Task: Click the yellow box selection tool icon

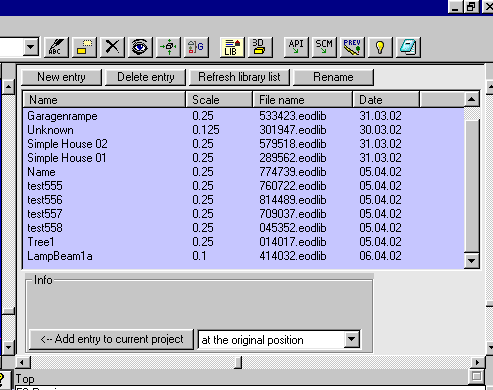Action: tap(84, 47)
